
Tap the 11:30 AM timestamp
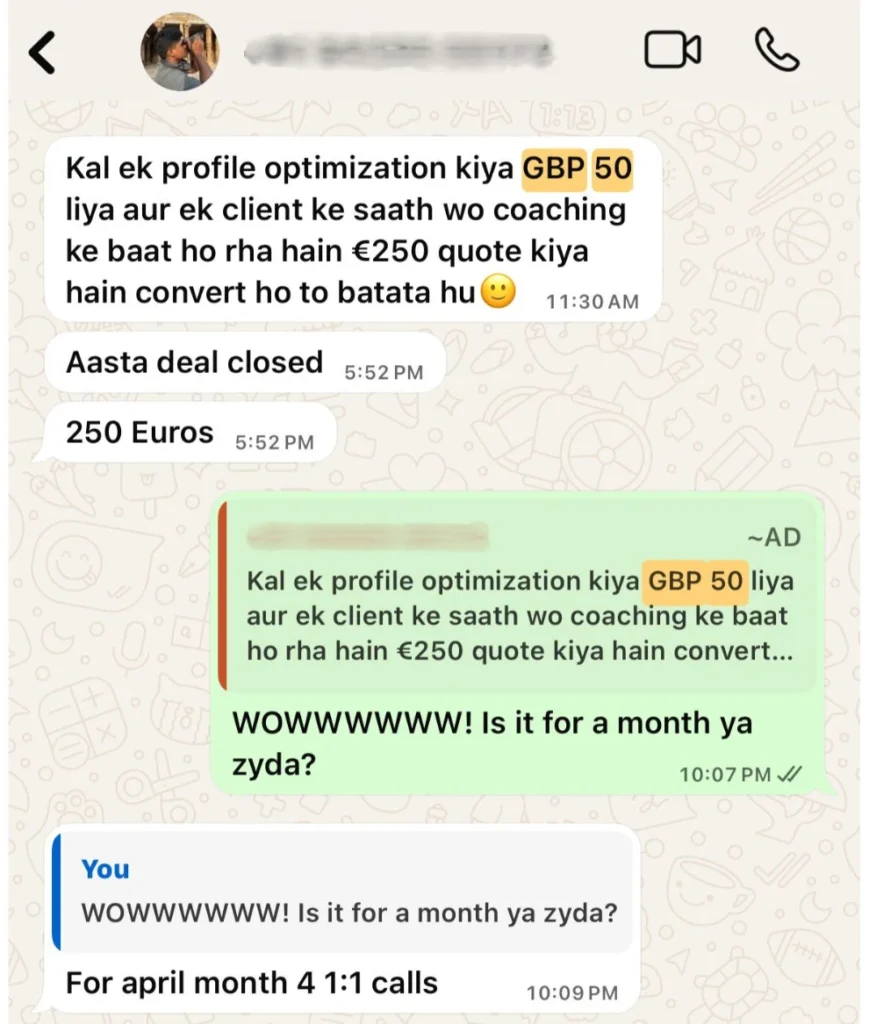(x=592, y=302)
